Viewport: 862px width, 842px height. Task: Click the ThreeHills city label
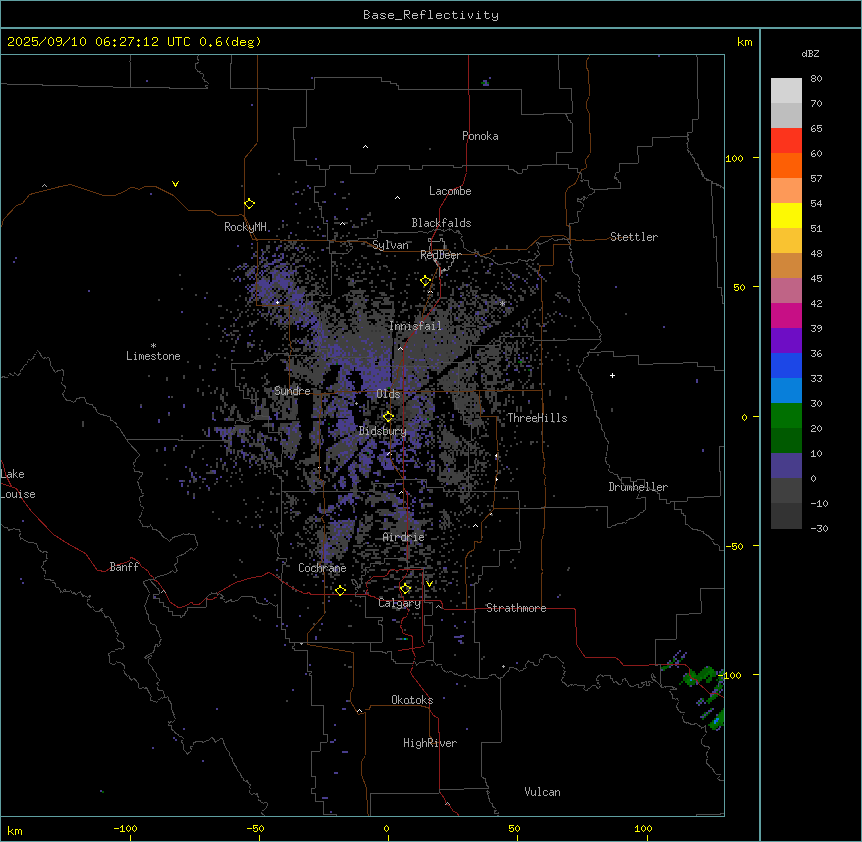tap(537, 418)
